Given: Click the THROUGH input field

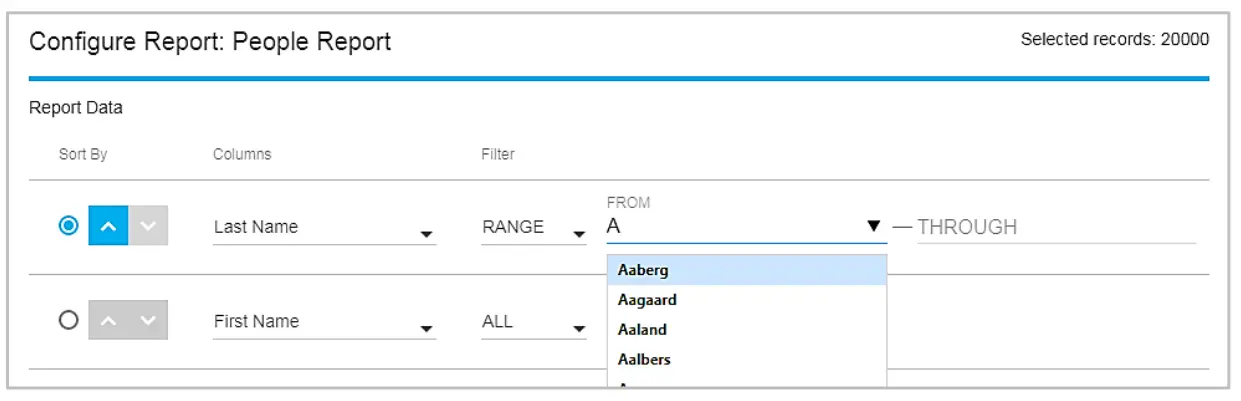Looking at the screenshot, I should click(x=1055, y=227).
